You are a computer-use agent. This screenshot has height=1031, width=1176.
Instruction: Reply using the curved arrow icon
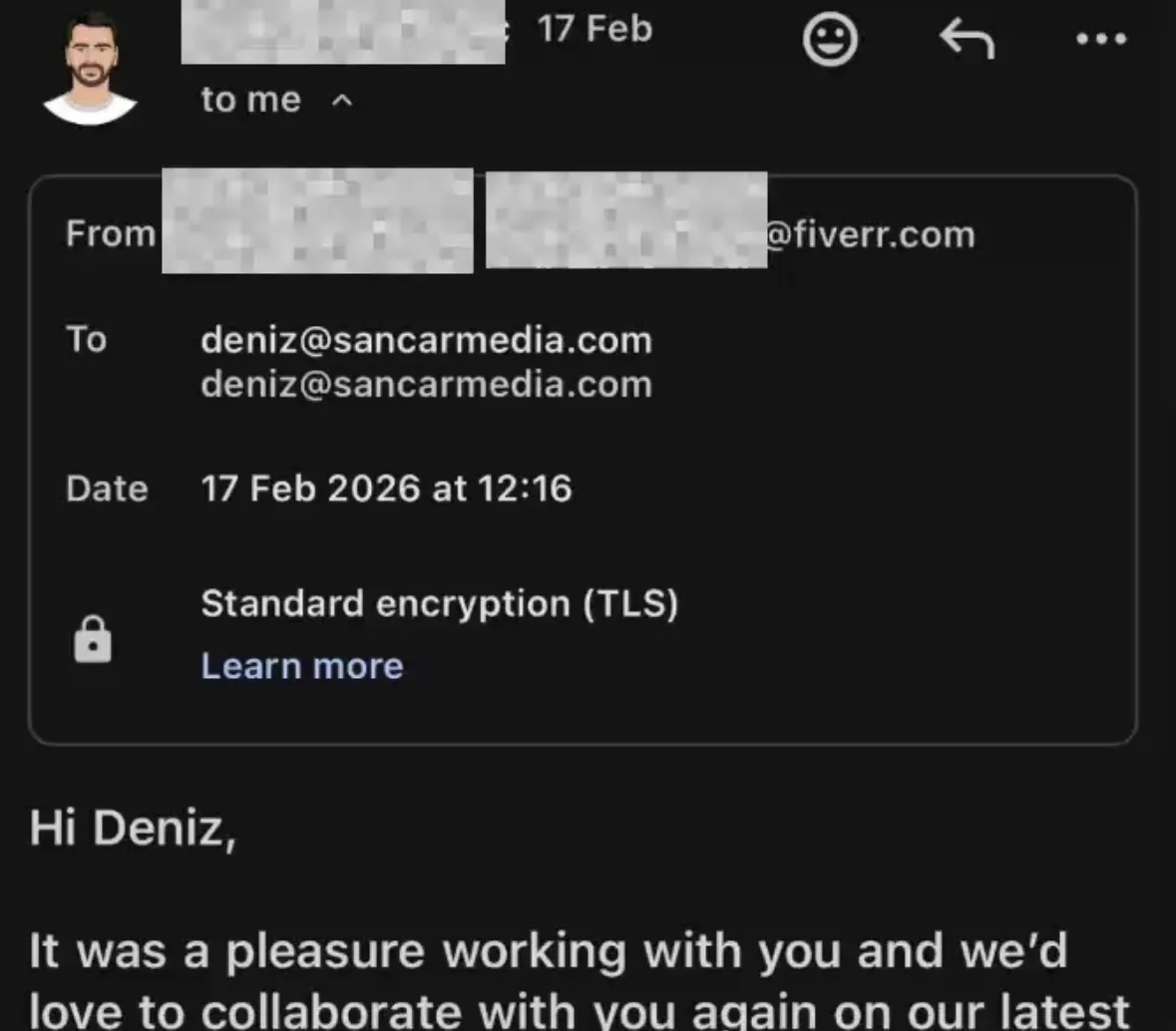[x=967, y=38]
